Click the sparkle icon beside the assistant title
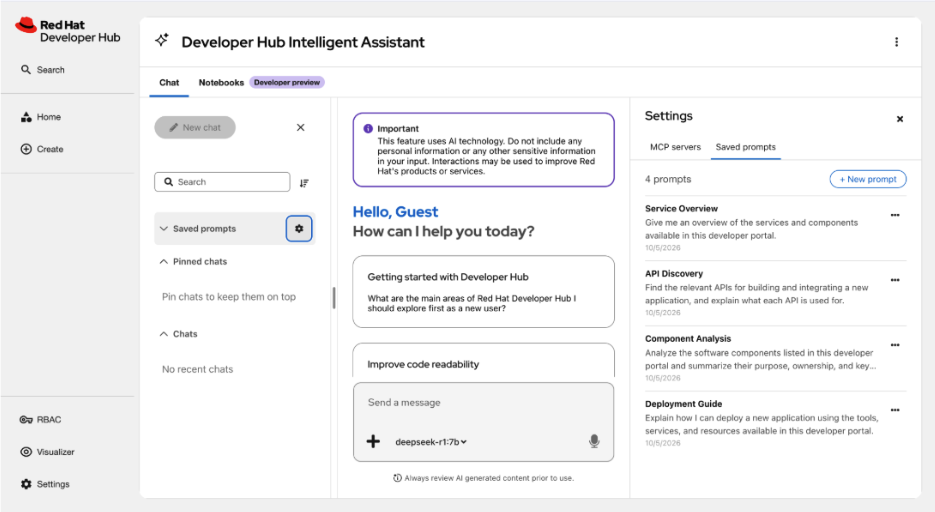935x512 pixels. pyautogui.click(x=162, y=41)
